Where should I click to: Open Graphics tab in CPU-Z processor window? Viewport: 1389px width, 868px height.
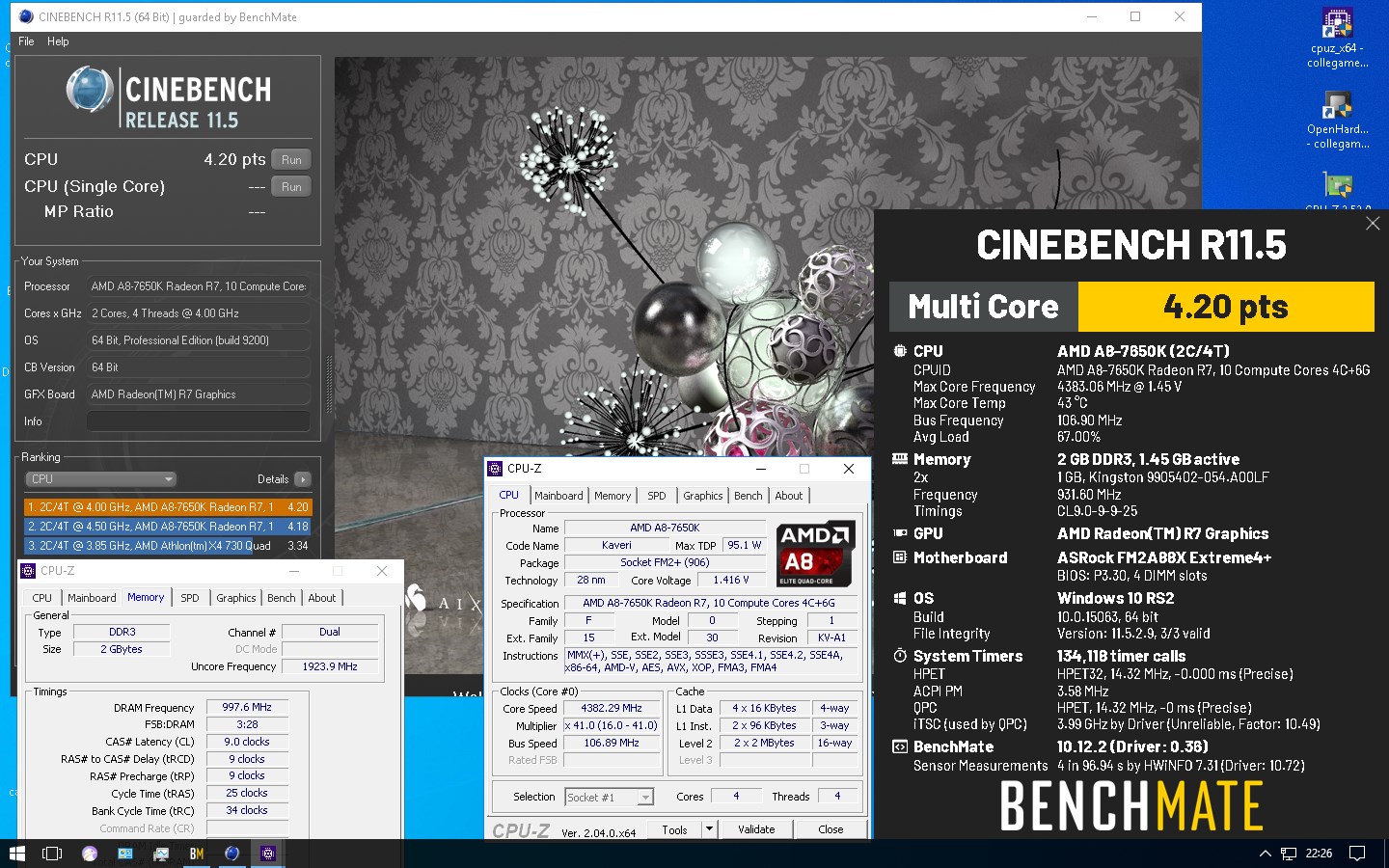703,496
